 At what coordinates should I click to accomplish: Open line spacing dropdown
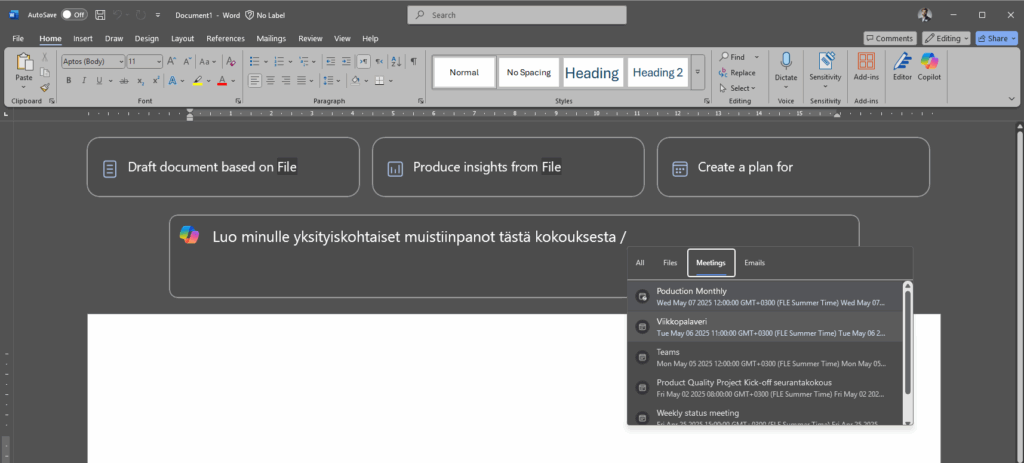332,81
